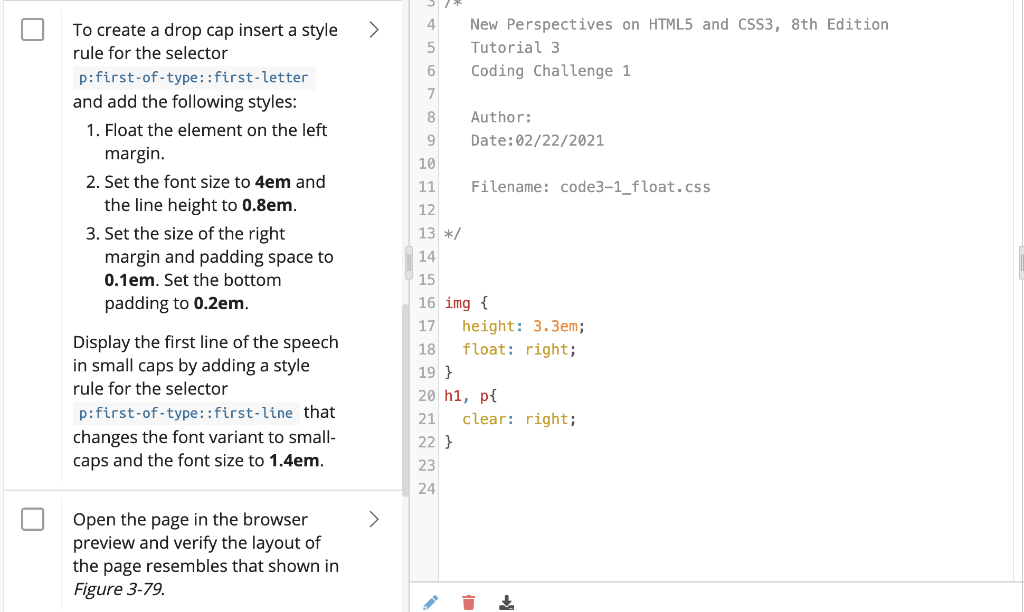Click the p:first-of-type::first-letter selector code
Viewport: 1024px width, 612px height.
[x=193, y=77]
